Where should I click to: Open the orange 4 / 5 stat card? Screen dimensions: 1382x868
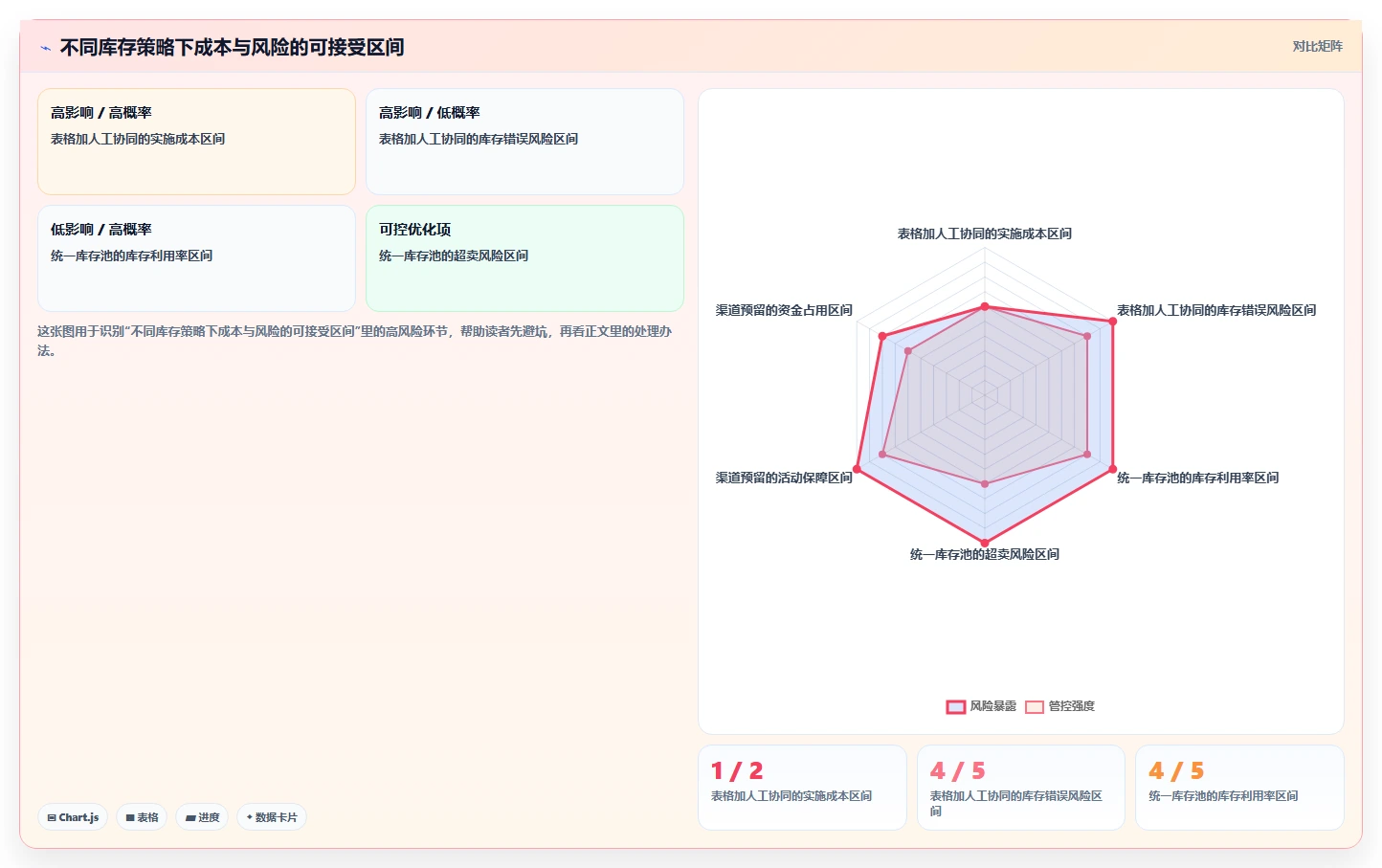tap(1239, 788)
